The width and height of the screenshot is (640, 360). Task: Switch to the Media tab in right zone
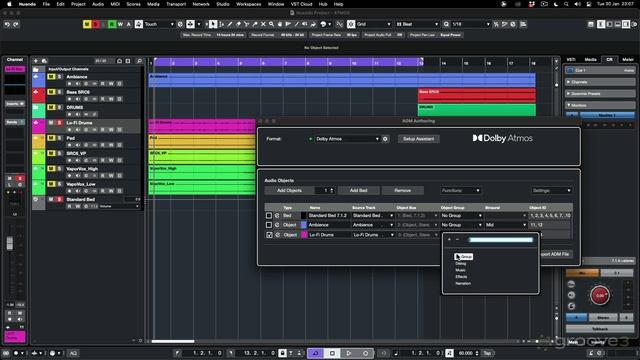(x=590, y=60)
